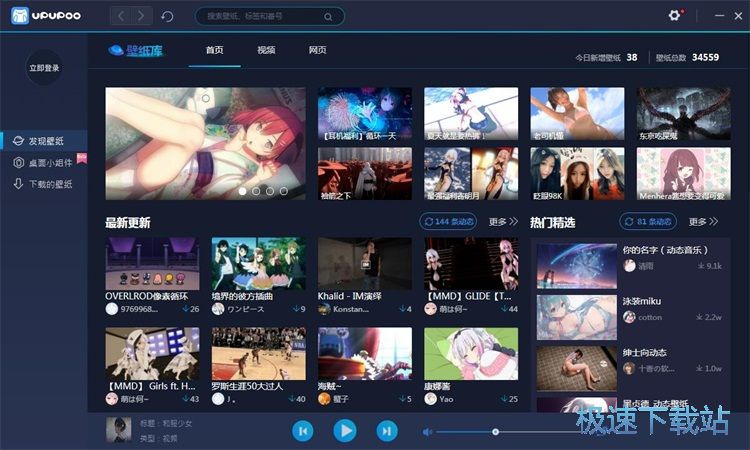Open the 康娜酱 wallpaper thumbnail

(471, 353)
